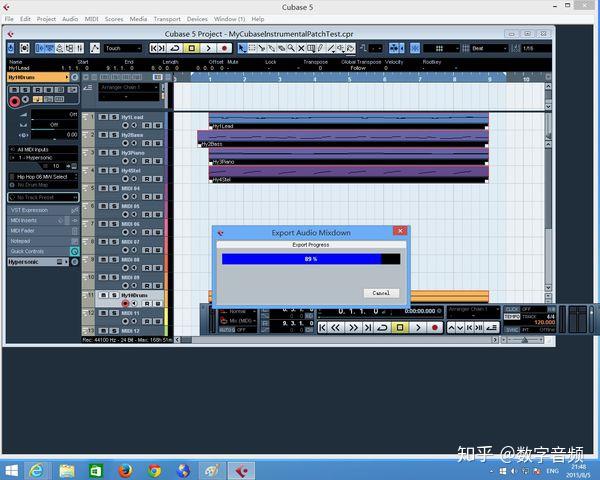Click the Transport panel Record button
The width and height of the screenshot is (600, 480).
[435, 328]
